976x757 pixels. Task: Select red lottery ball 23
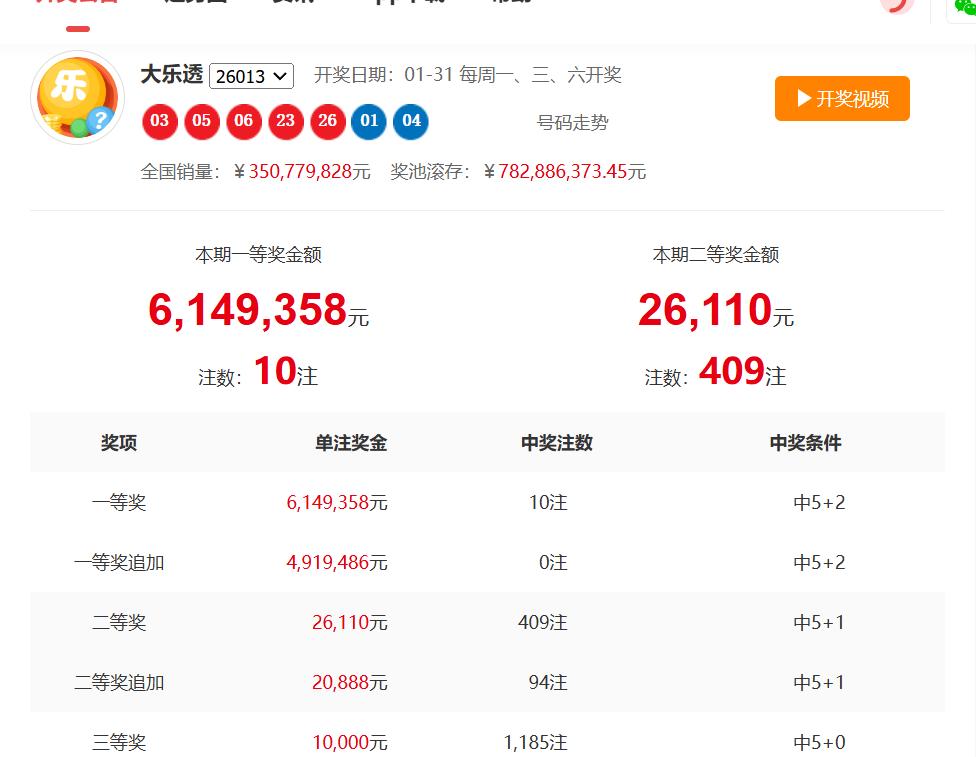click(x=286, y=121)
